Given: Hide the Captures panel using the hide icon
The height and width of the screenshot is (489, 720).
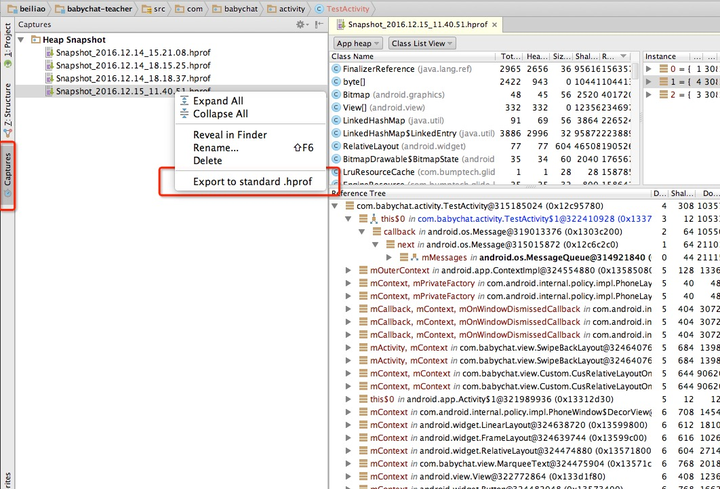Looking at the screenshot, I should (319, 24).
